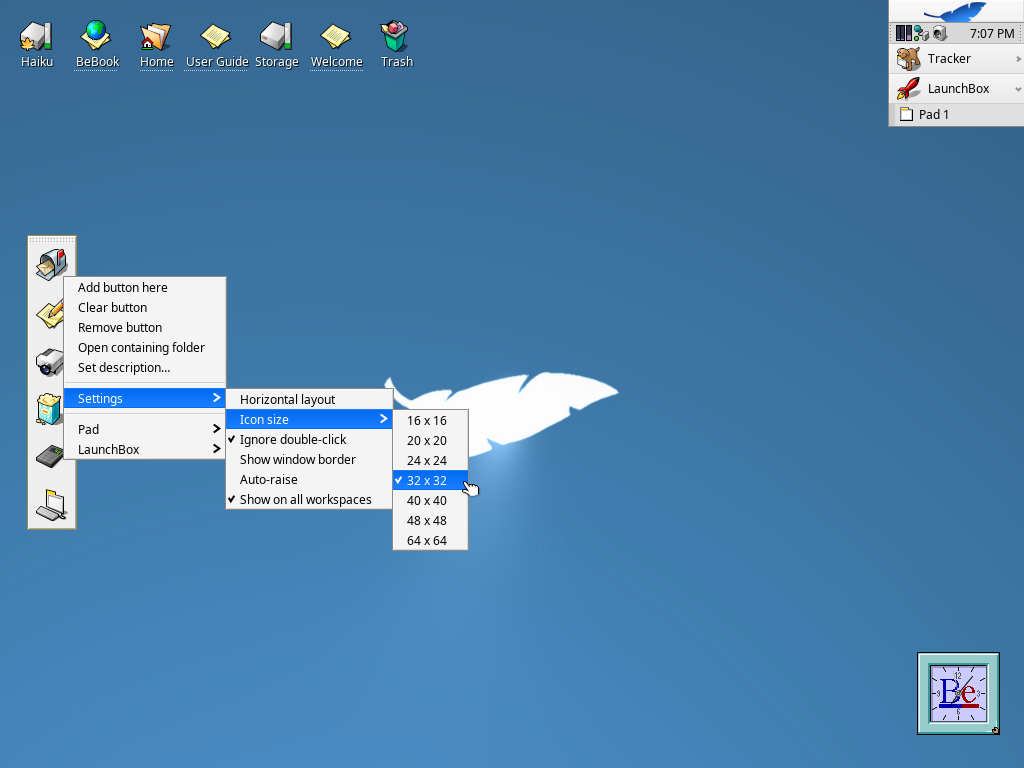Screen dimensions: 1024x768
Task: Expand Tracker entry arrow in Deskbar
Action: tap(1018, 59)
